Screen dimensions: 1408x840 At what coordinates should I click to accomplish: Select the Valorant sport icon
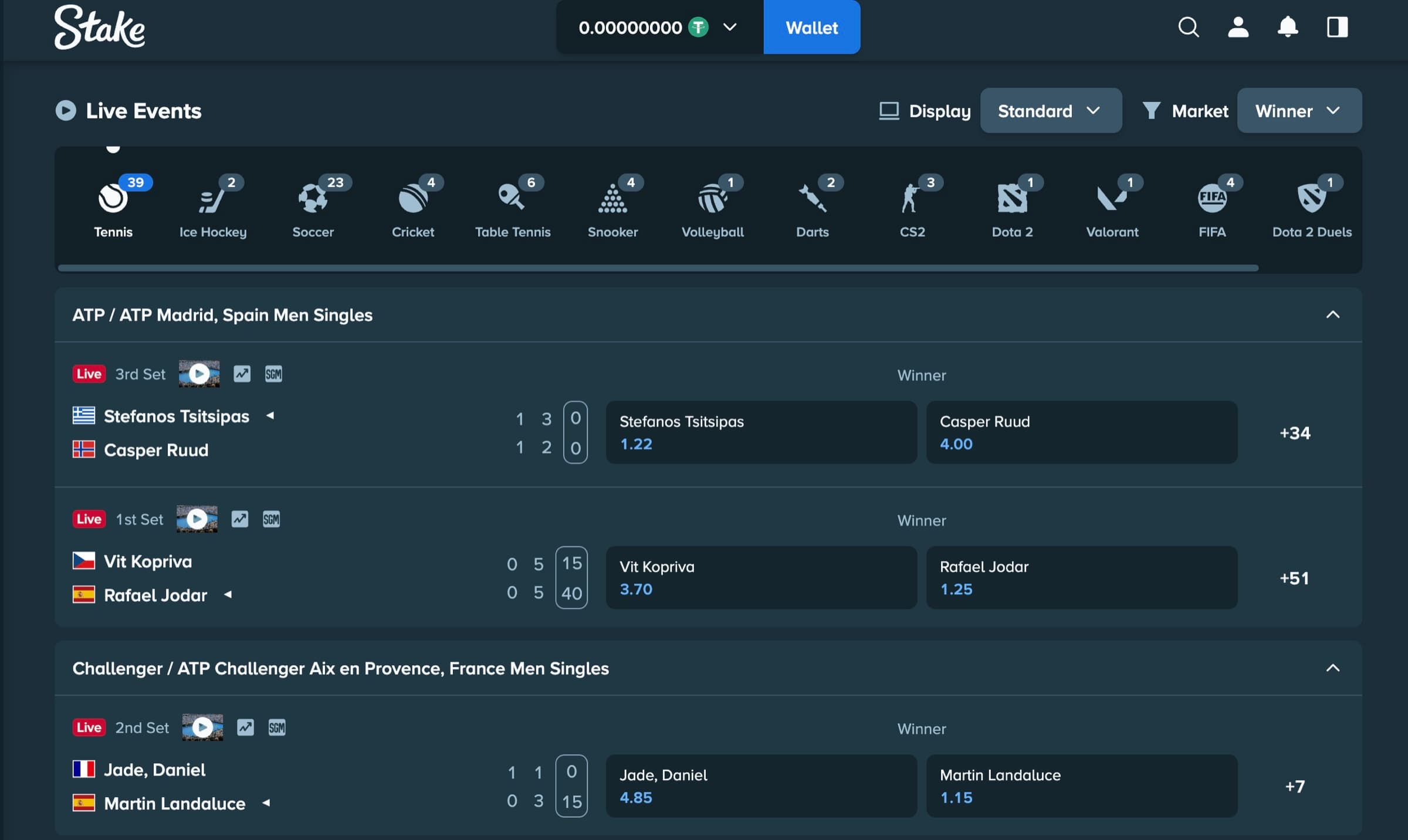point(1112,198)
